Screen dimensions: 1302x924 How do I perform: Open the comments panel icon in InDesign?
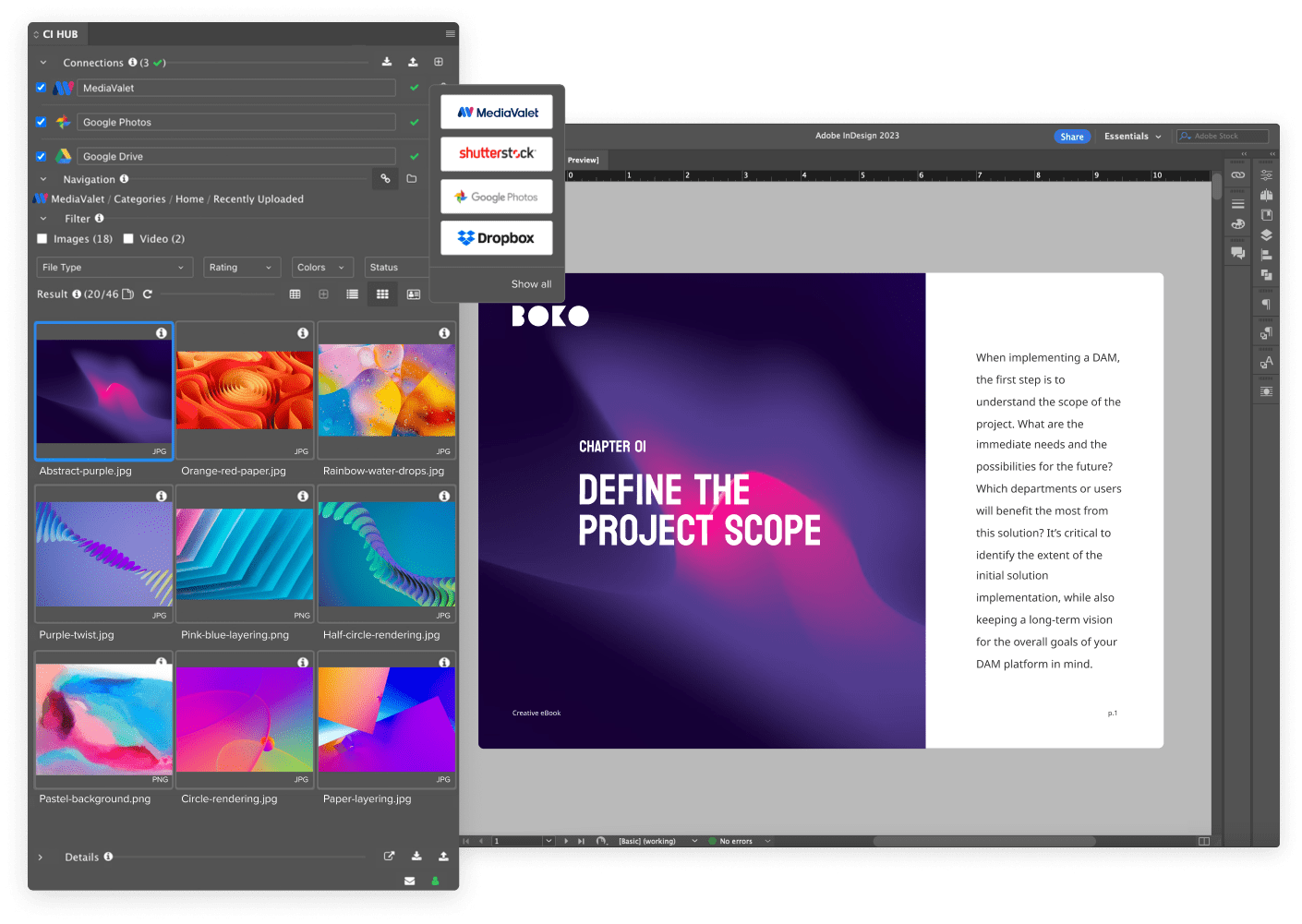pos(1237,252)
